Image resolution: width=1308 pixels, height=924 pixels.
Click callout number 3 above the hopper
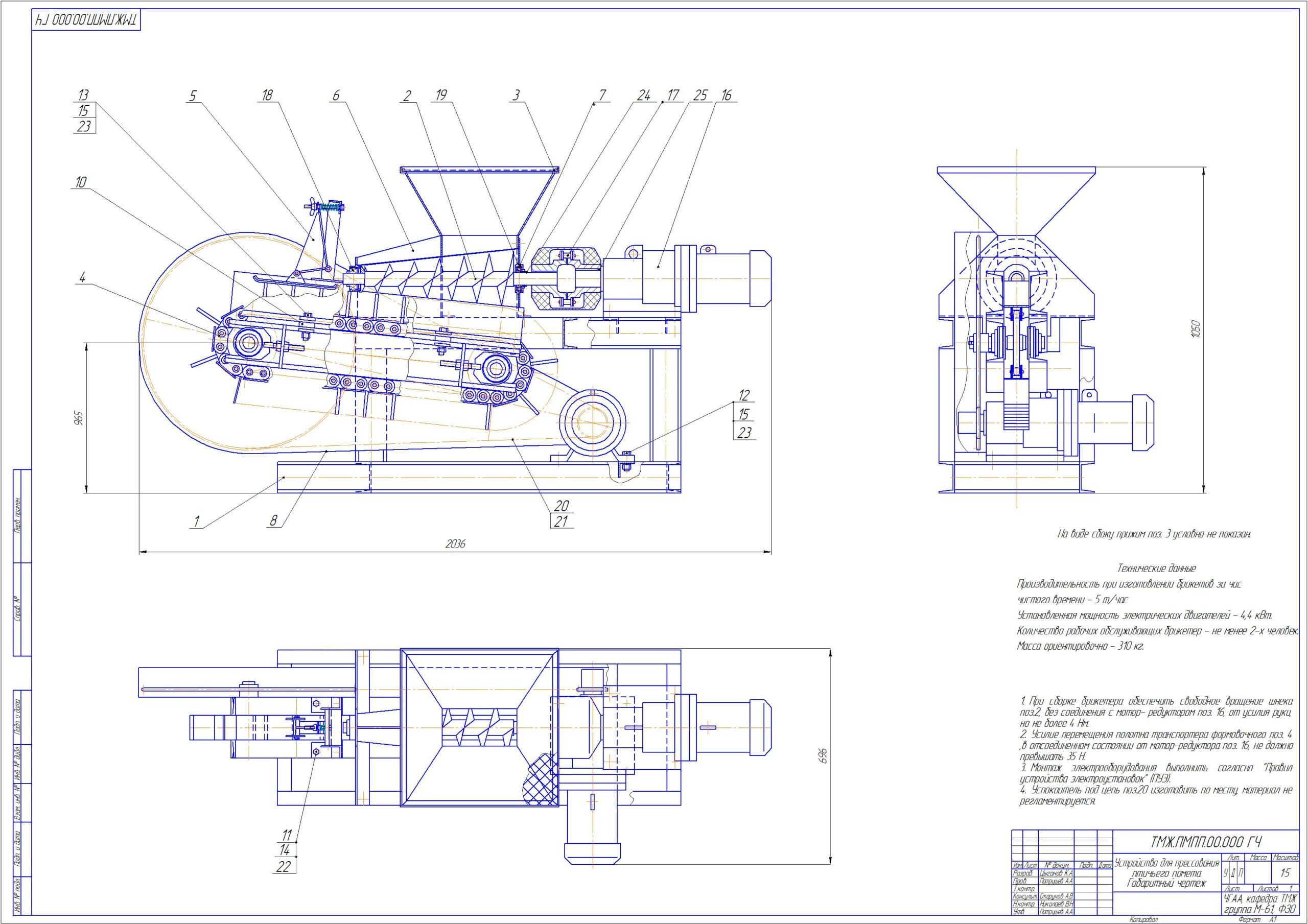516,96
